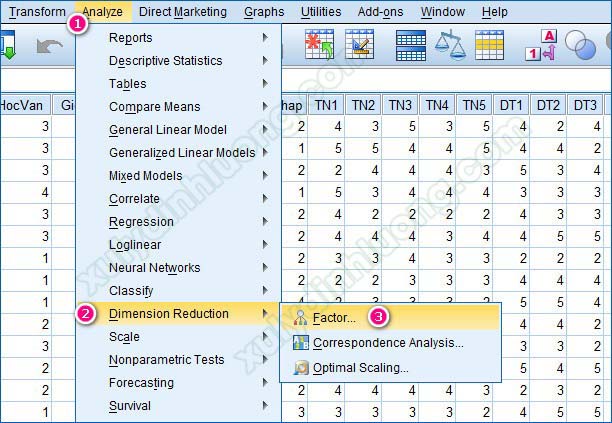Click first-row cell under TN3
The image size is (612, 423).
[400, 126]
